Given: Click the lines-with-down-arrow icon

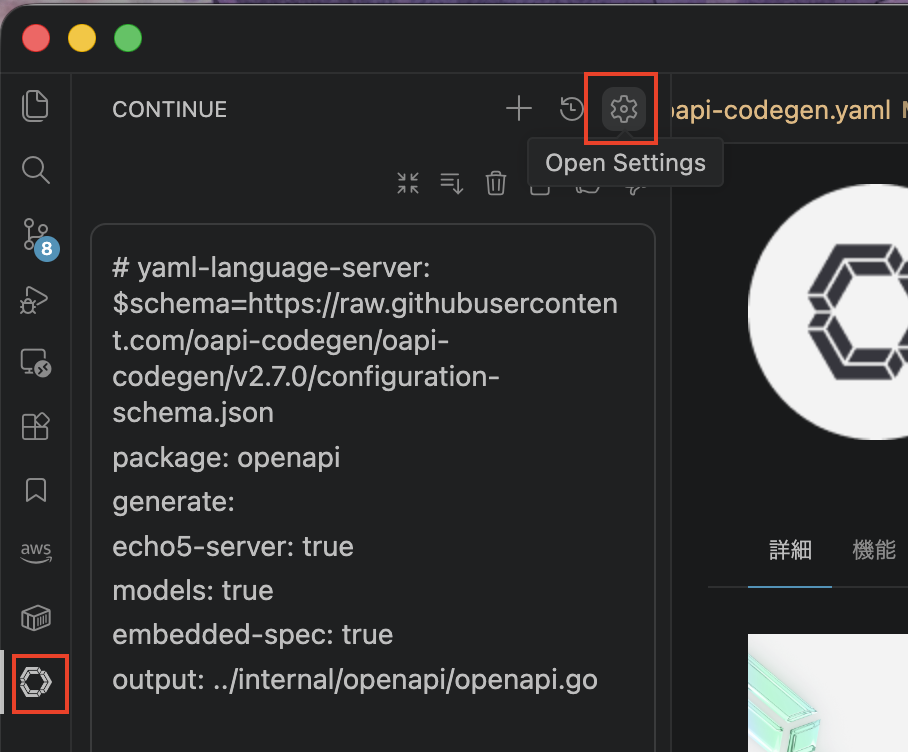Looking at the screenshot, I should pyautogui.click(x=452, y=183).
